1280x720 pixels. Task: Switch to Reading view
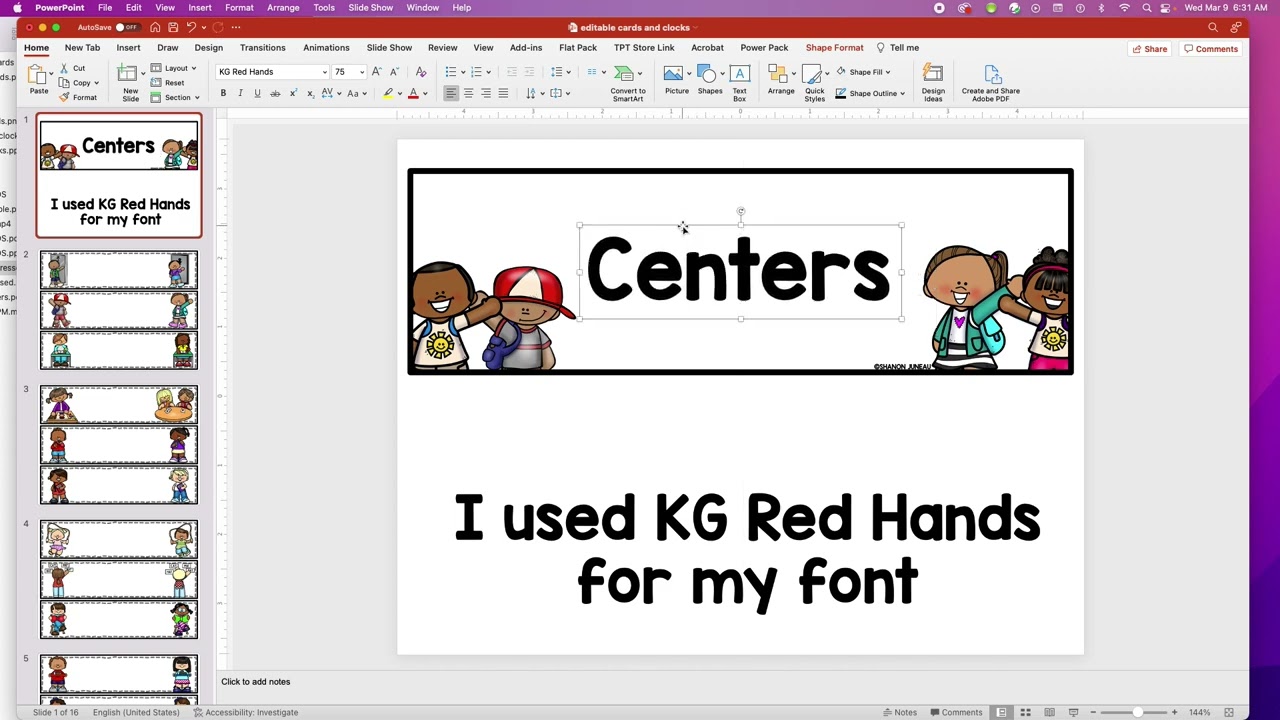click(x=1049, y=712)
